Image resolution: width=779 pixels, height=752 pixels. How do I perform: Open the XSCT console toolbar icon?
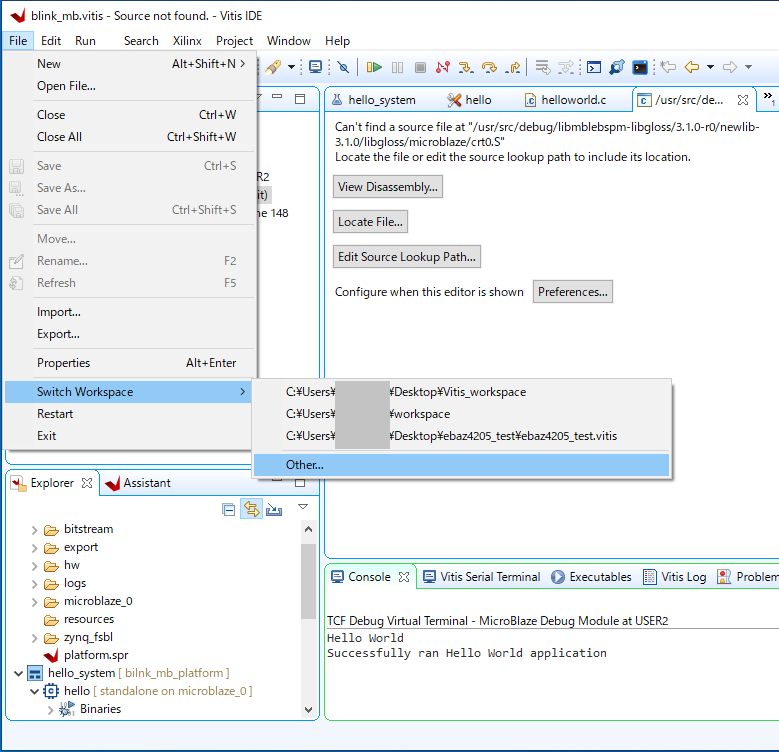(594, 67)
